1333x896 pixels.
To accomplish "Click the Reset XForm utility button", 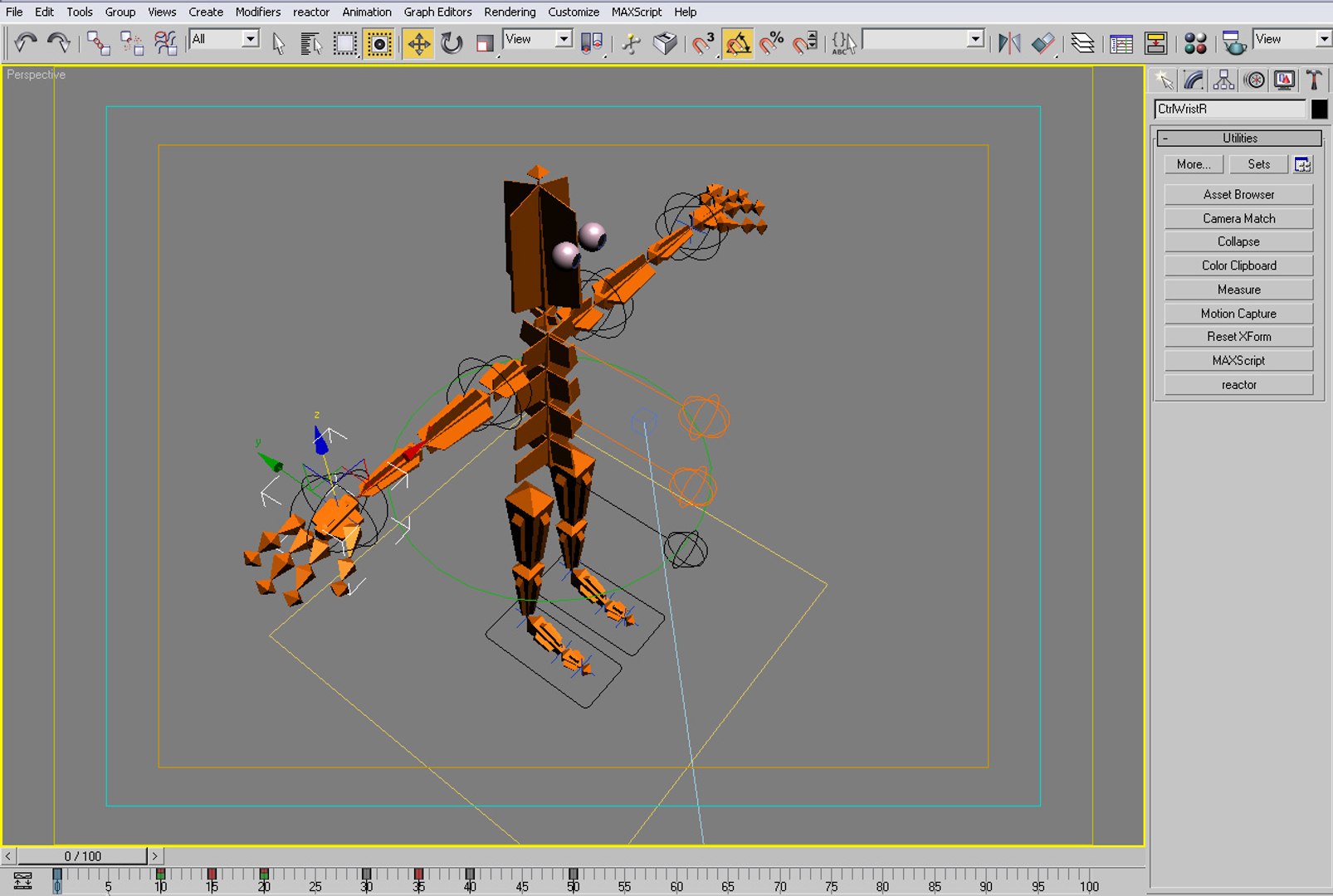I will [x=1238, y=336].
